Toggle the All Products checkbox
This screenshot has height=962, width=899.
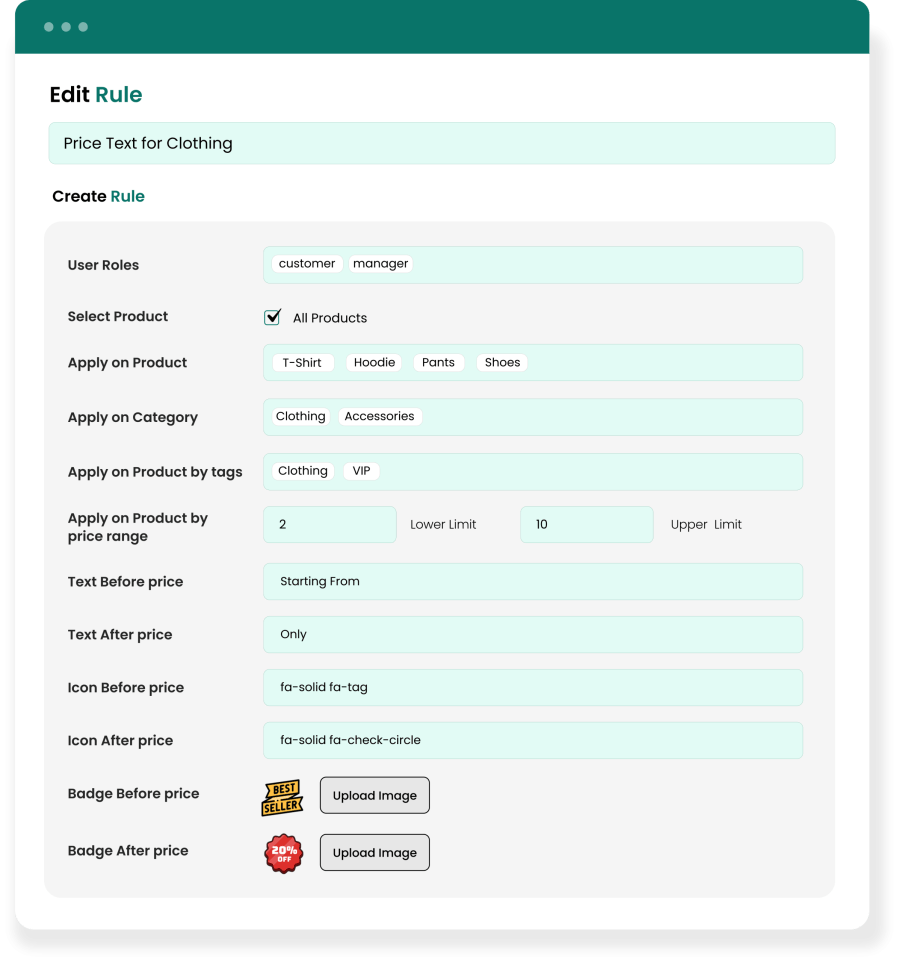(x=272, y=317)
